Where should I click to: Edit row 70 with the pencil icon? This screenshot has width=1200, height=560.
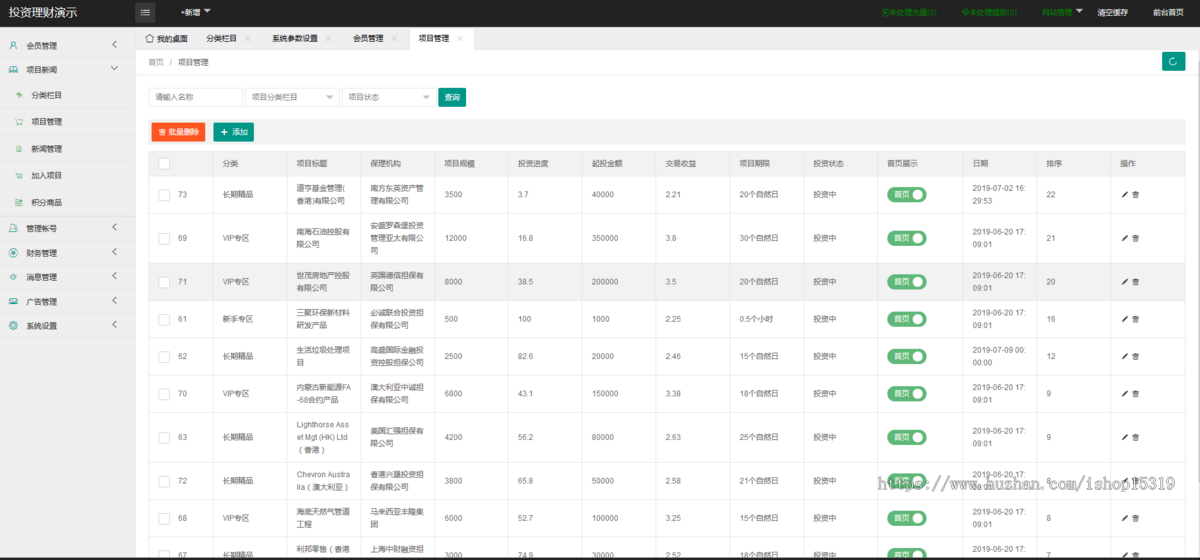1125,394
